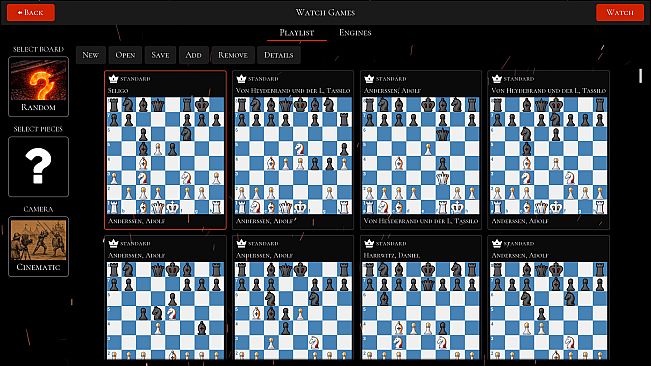Open the question-mark piece set selector
651x366 pixels.
(38, 166)
